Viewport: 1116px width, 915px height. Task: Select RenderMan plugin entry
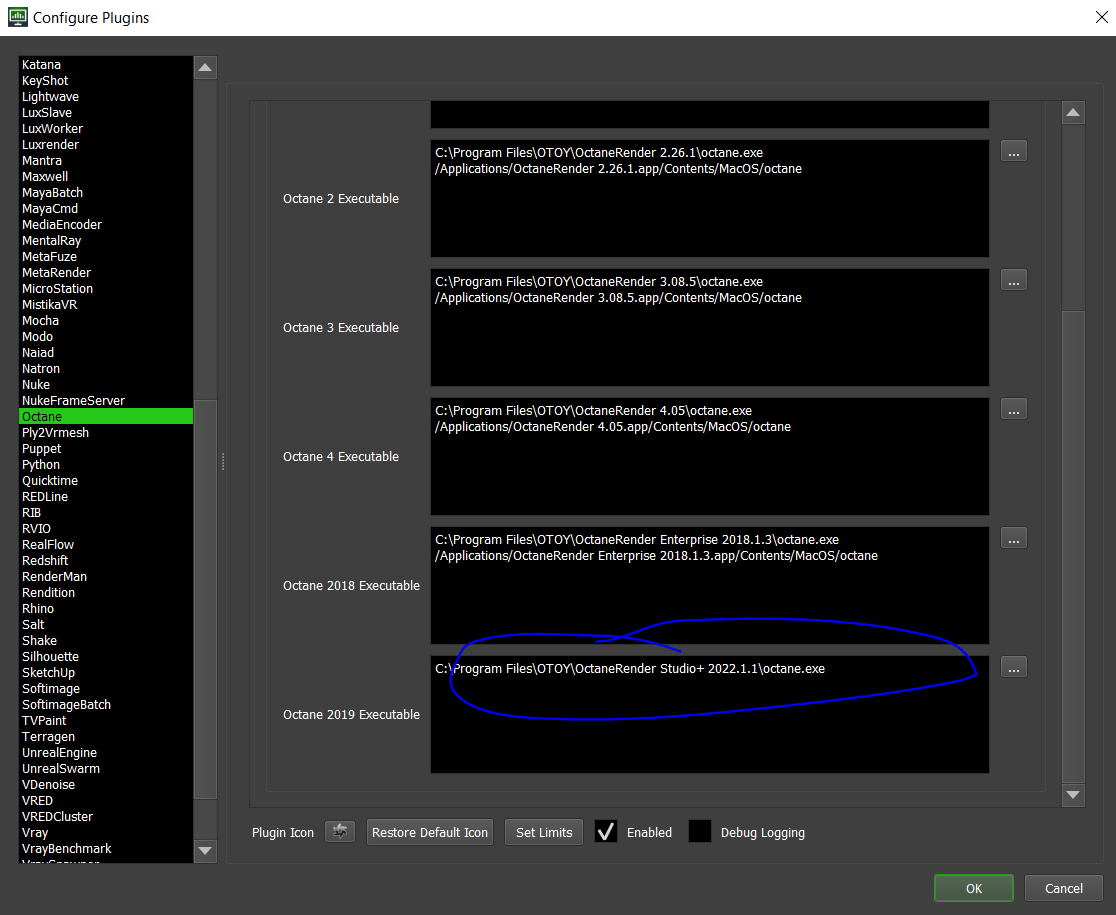point(105,577)
